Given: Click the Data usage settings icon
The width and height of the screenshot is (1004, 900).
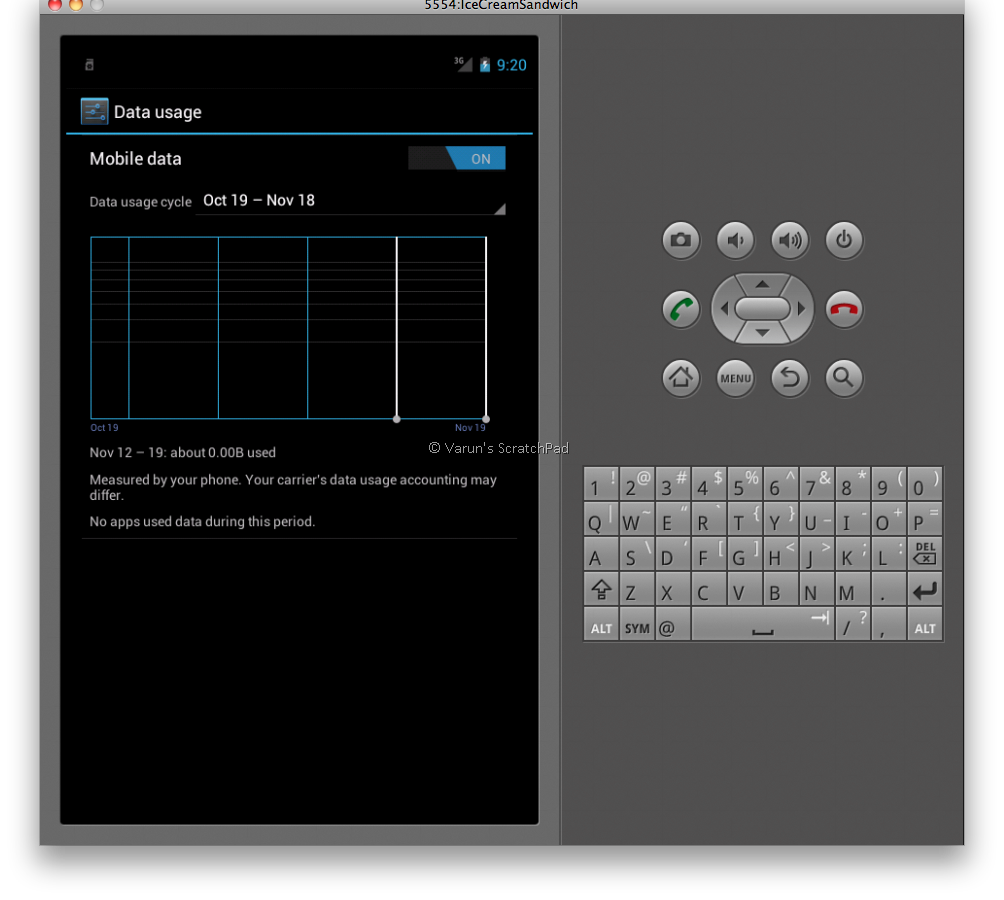Looking at the screenshot, I should click(94, 111).
